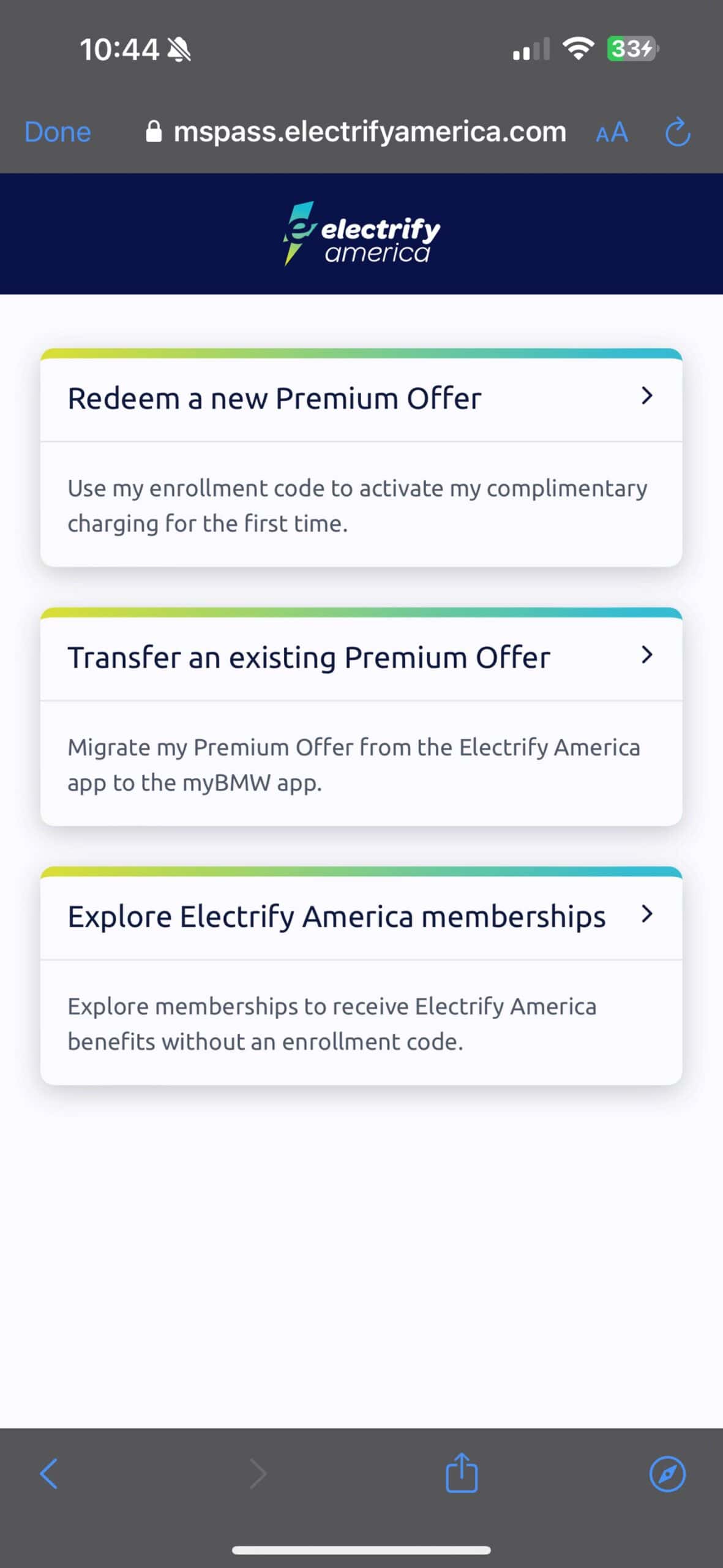
Task: Tap the forward navigation arrow
Action: pos(258,1473)
